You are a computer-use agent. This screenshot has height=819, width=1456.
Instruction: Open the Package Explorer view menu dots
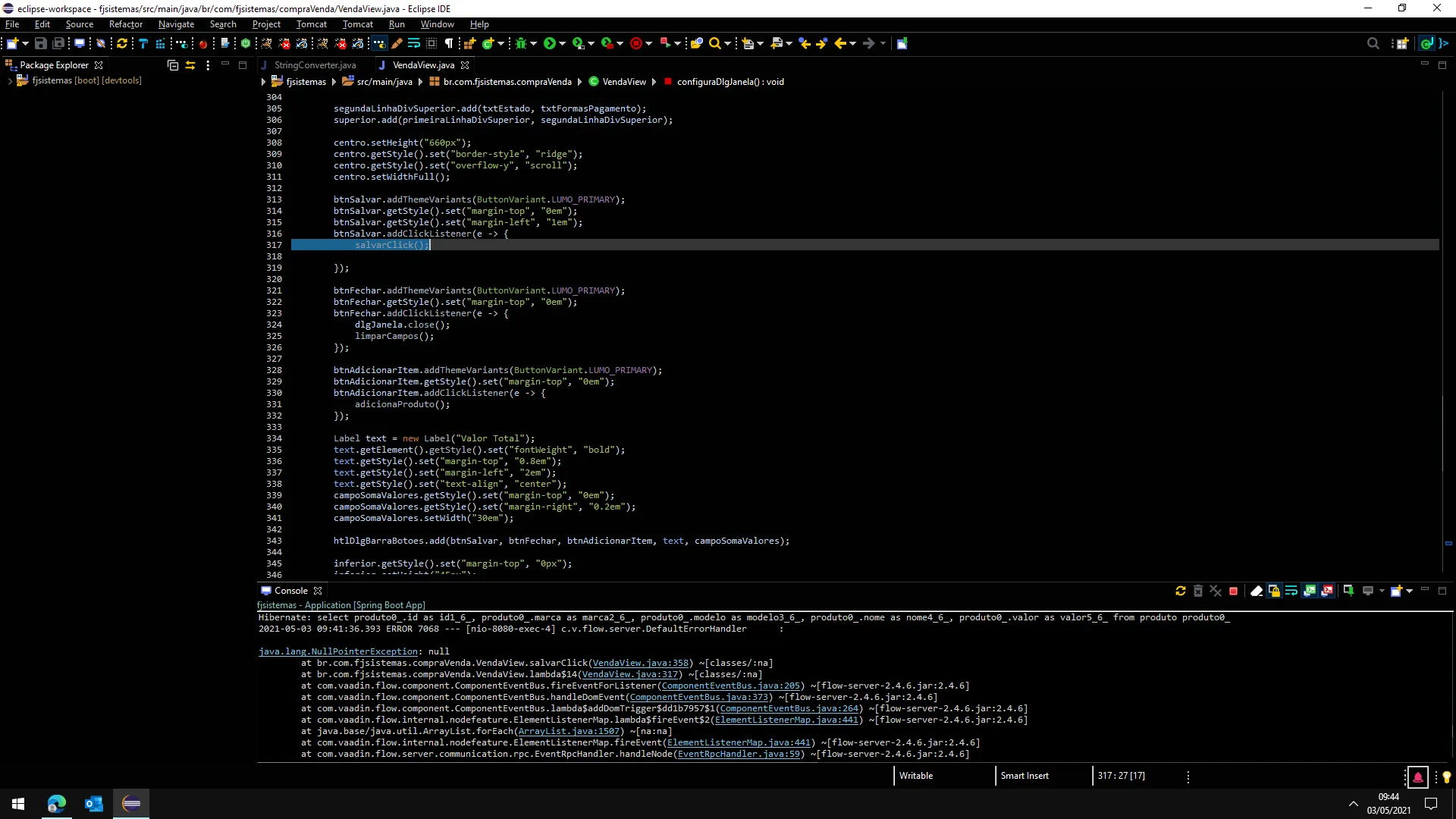point(208,65)
